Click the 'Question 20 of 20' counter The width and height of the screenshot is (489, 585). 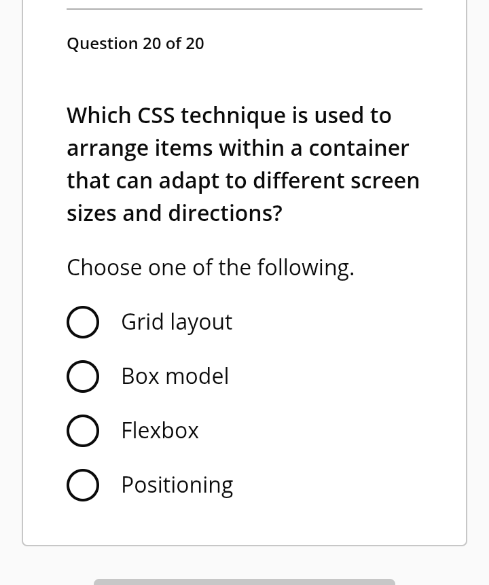coord(135,44)
